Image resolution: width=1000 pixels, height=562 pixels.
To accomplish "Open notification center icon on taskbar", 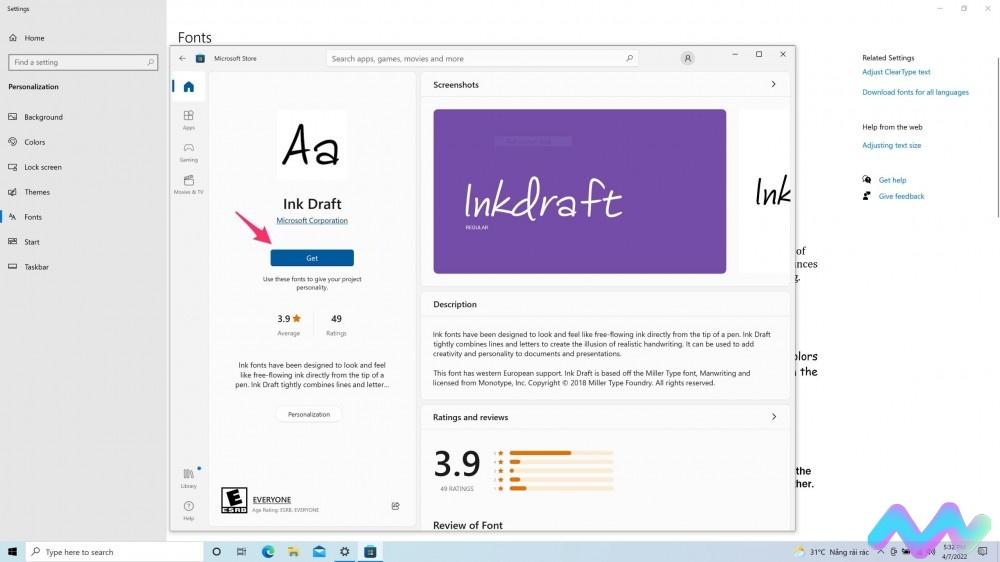I will pyautogui.click(x=983, y=552).
